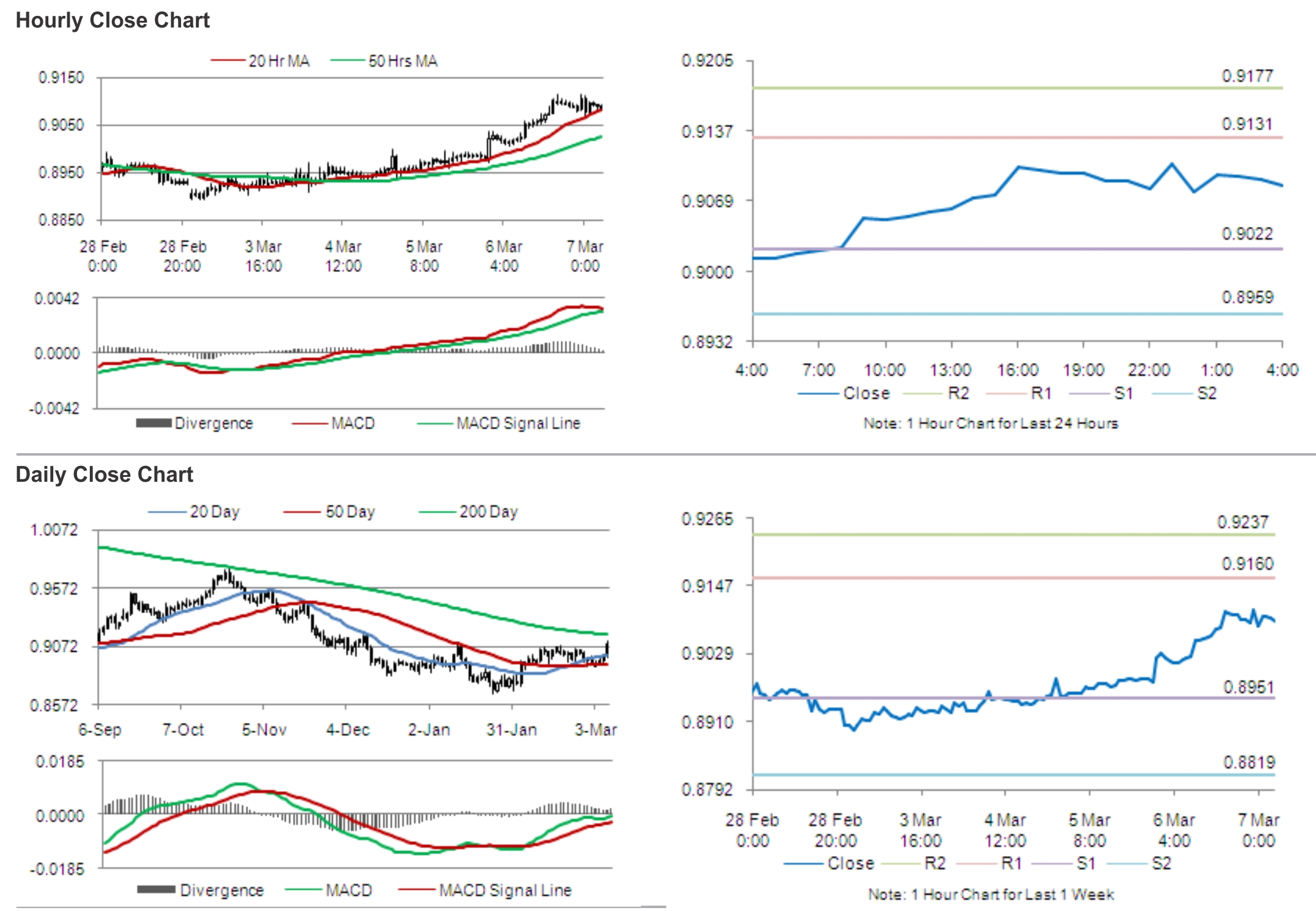This screenshot has height=911, width=1316.
Task: Click the weekly S1 value 0.8951
Action: [1249, 687]
